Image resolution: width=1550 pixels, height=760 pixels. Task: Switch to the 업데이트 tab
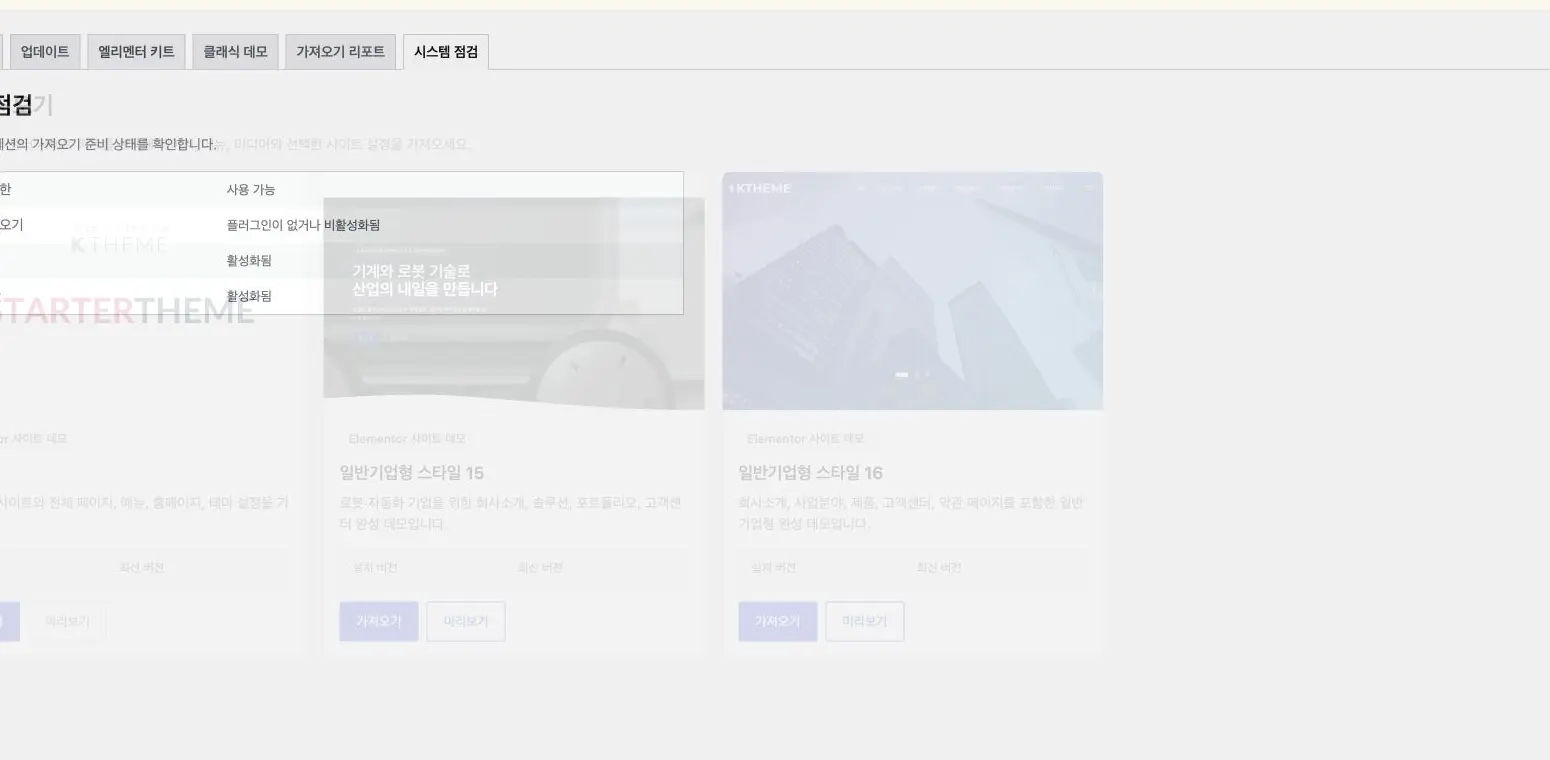pyautogui.click(x=45, y=52)
